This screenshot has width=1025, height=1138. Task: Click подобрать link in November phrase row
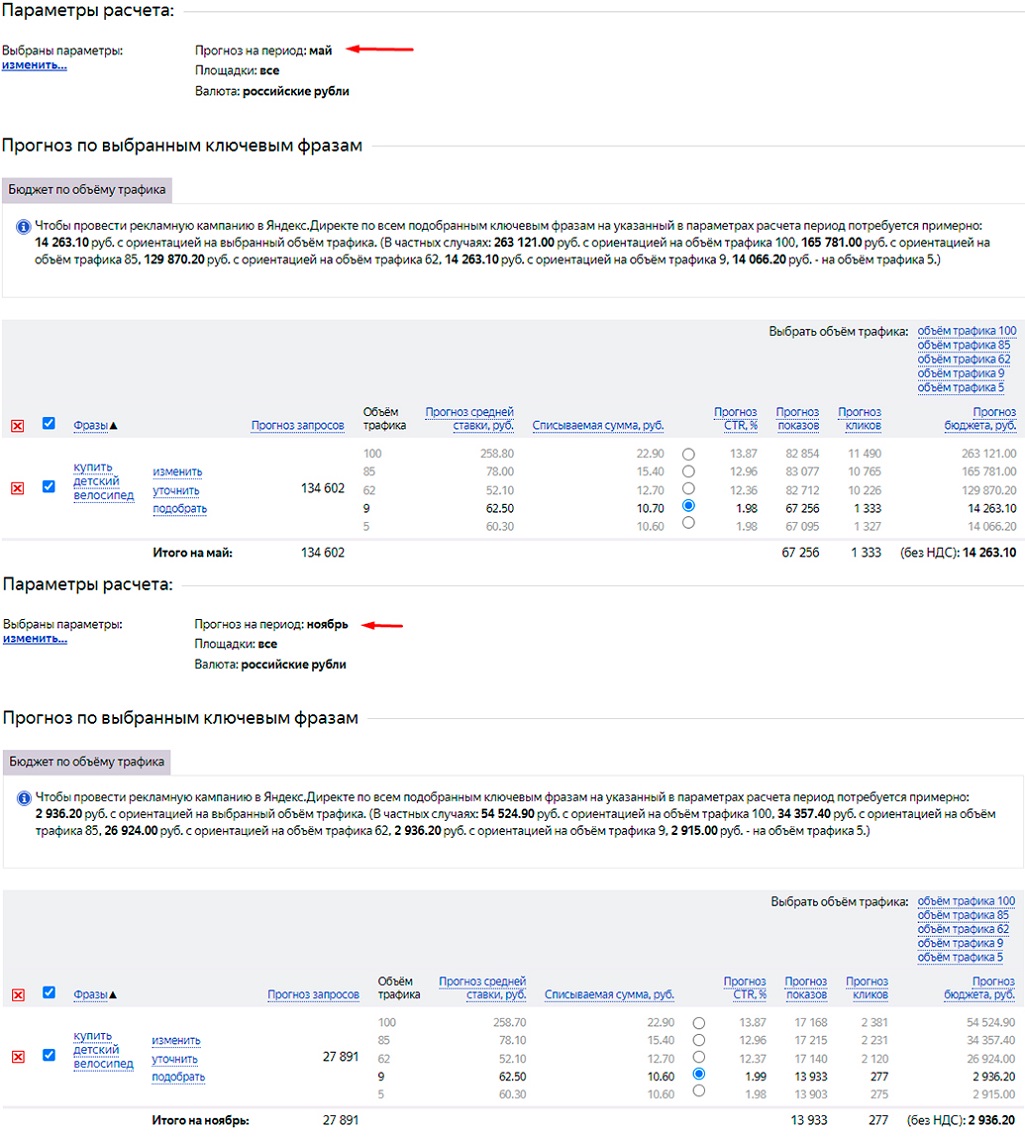(178, 1078)
